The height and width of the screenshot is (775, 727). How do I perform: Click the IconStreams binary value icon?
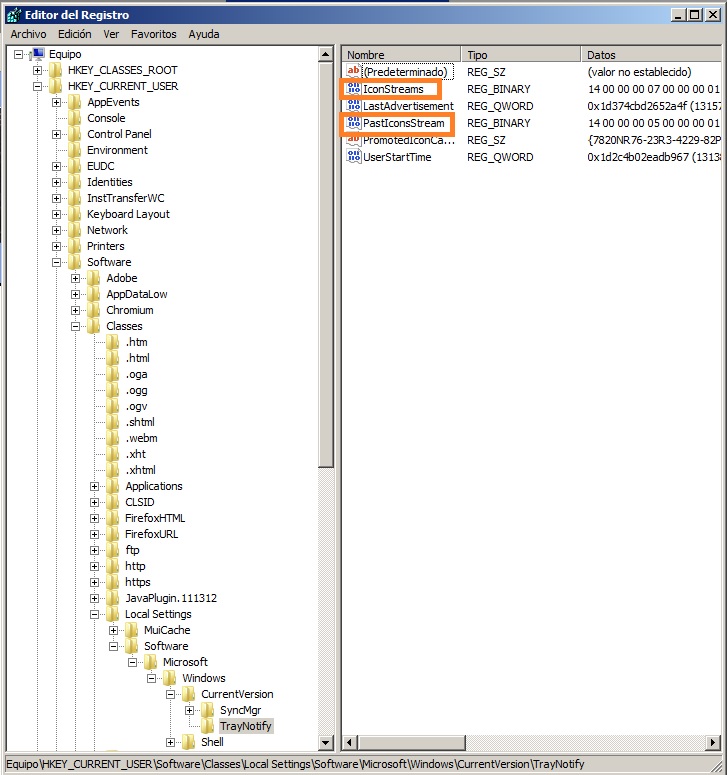pos(353,89)
